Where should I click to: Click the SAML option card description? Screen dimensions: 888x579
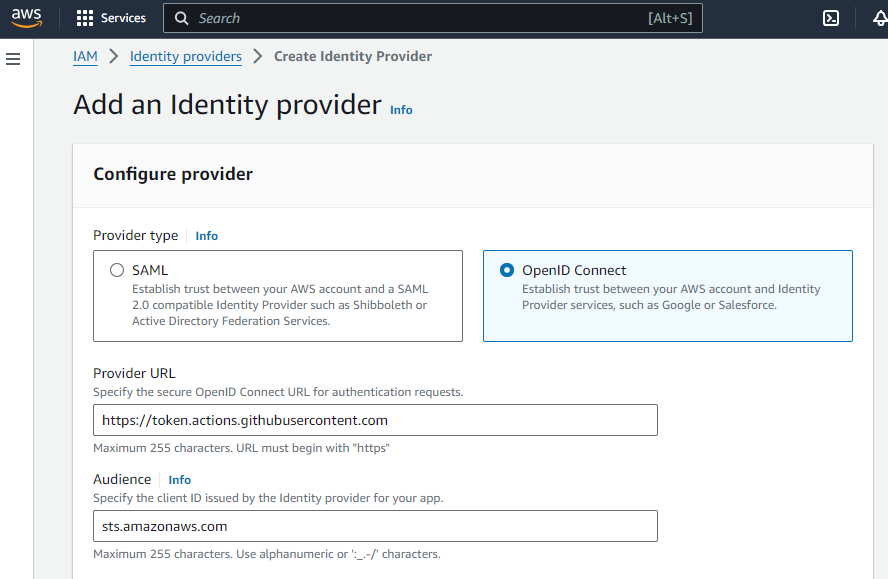(280, 305)
